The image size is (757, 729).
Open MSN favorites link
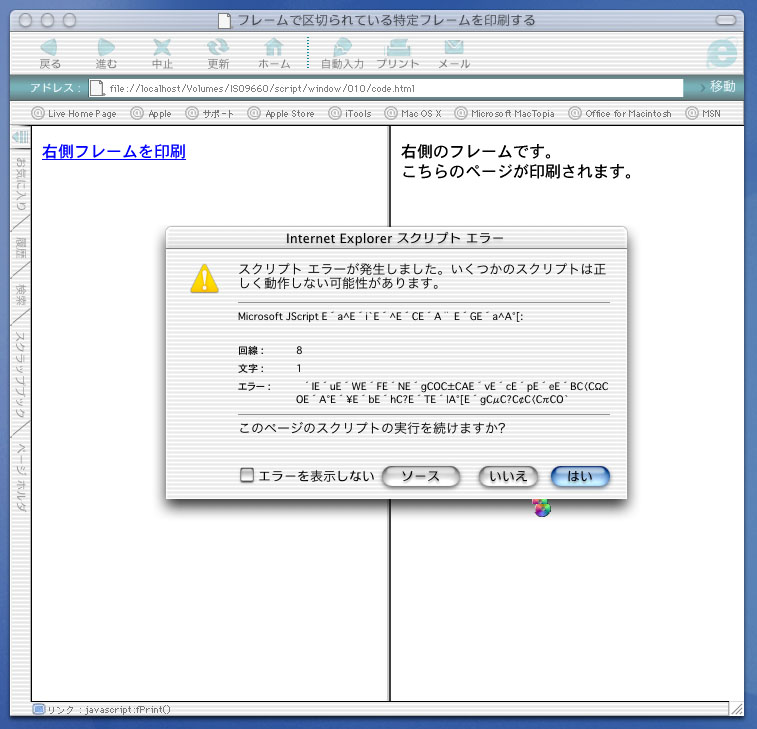(703, 113)
